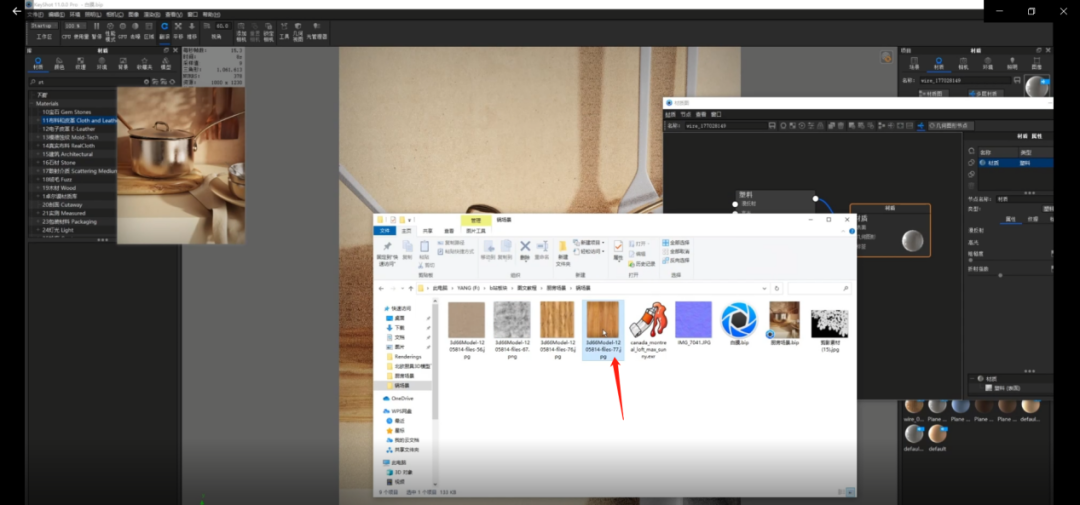Viewport: 1080px width, 505px height.
Task: Select canada_montreal_loft_max_sunny.exr file
Action: 648,330
